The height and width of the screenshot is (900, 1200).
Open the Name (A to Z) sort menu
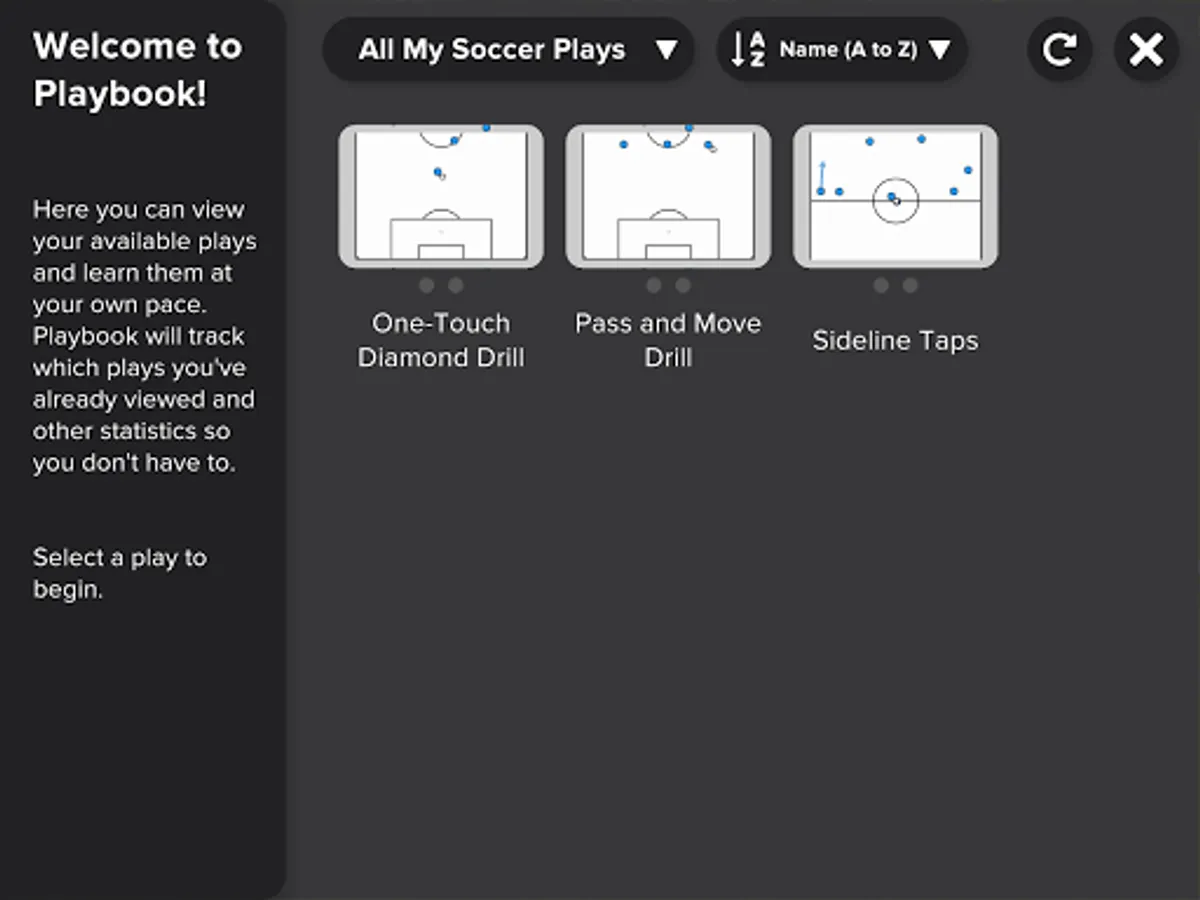point(848,49)
